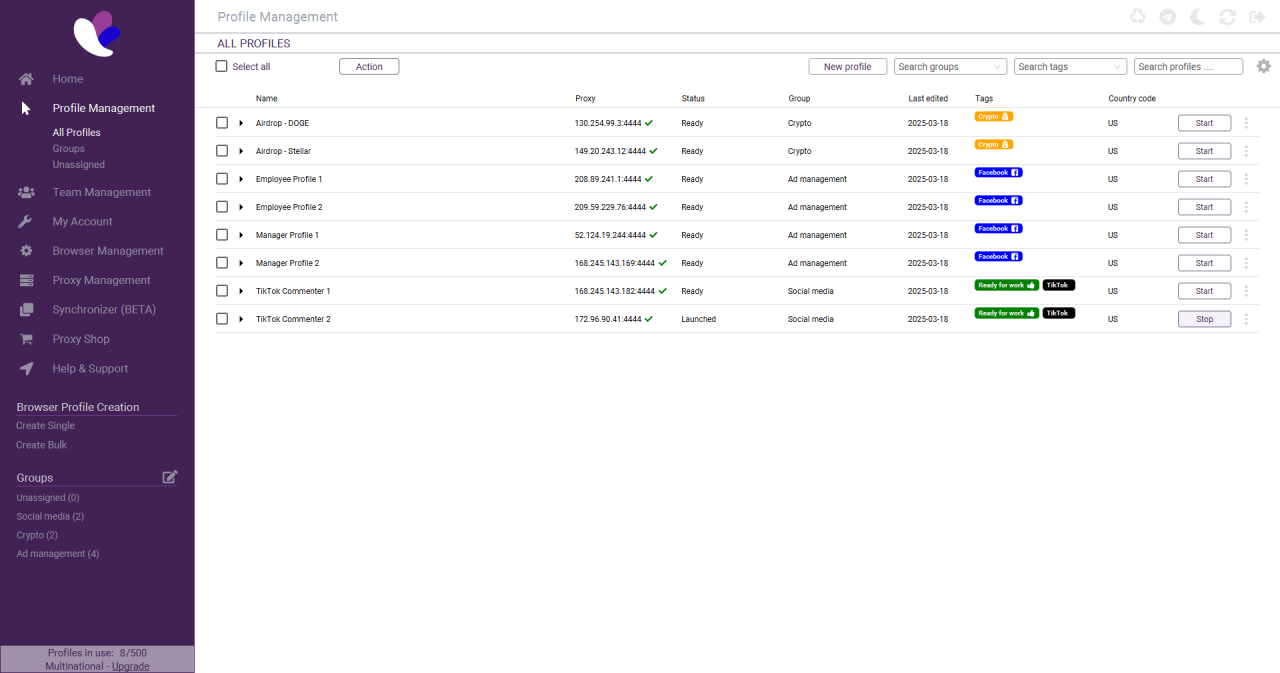The image size is (1280, 673).
Task: Open table settings gear icon
Action: (x=1264, y=66)
